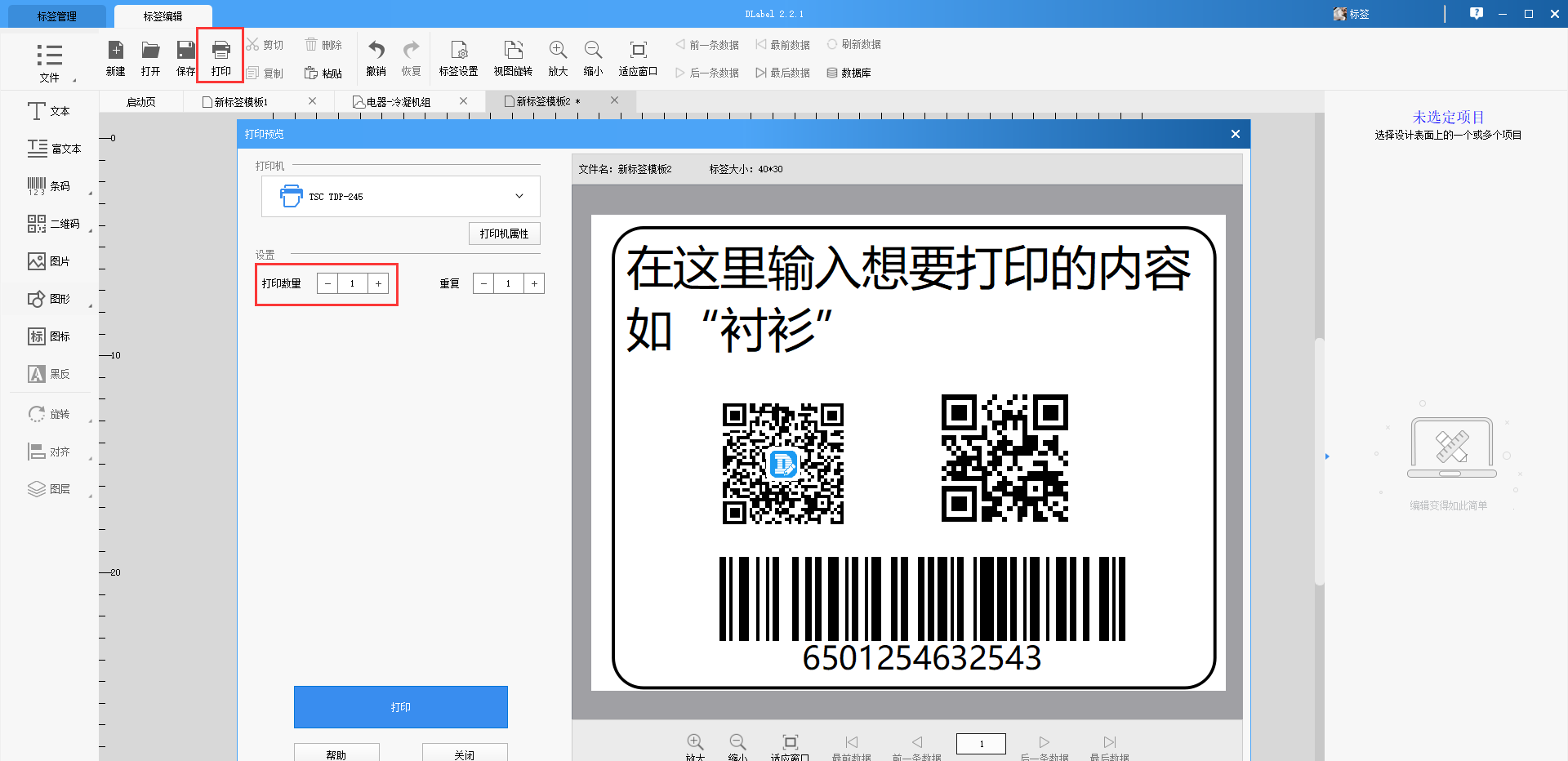Open the 旋转 rotate tool
Viewport: 1568px width, 761px height.
pyautogui.click(x=49, y=414)
